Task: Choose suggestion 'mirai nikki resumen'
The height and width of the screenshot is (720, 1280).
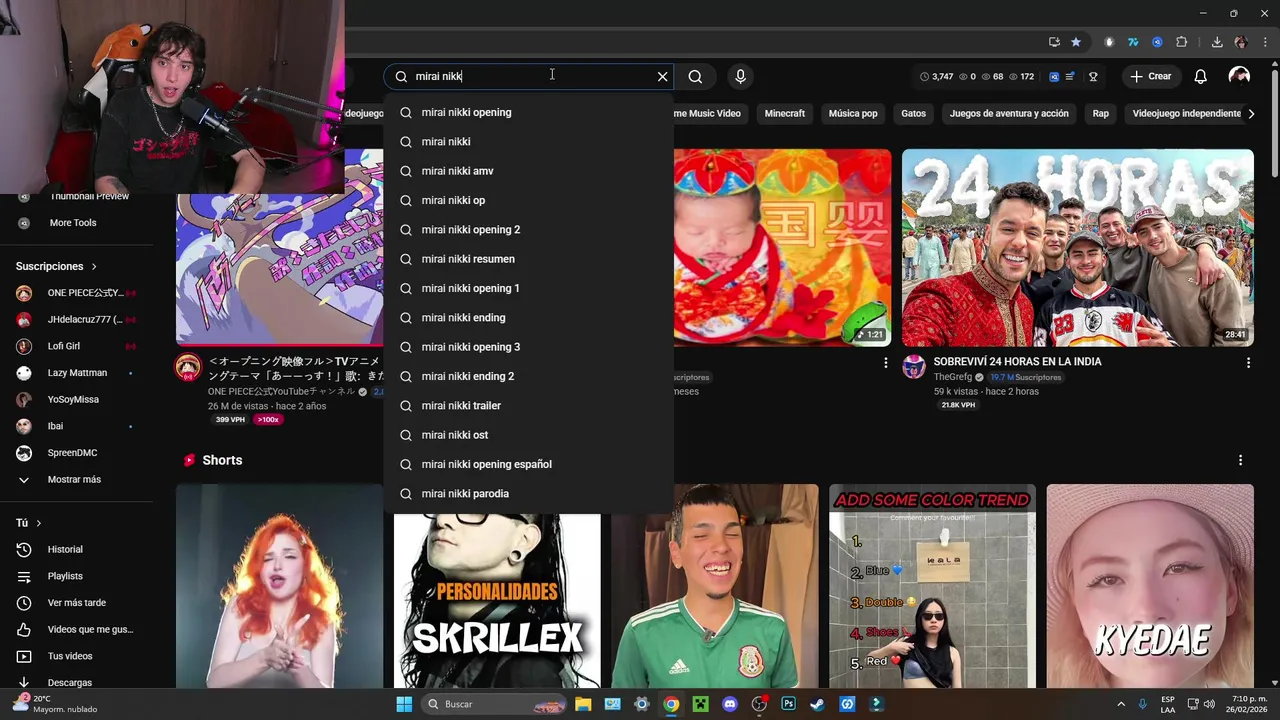Action: 528,259
